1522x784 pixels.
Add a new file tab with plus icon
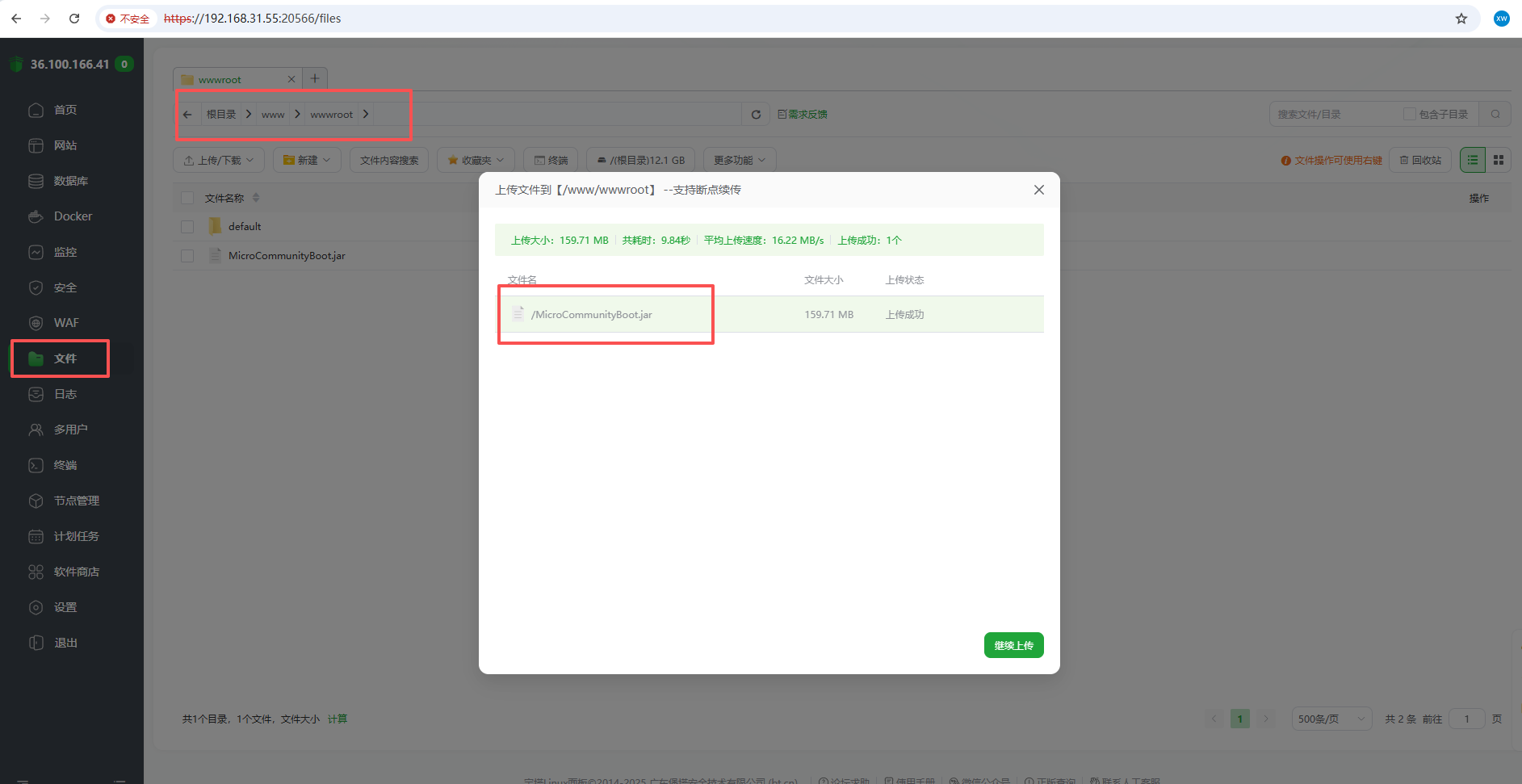tap(315, 78)
